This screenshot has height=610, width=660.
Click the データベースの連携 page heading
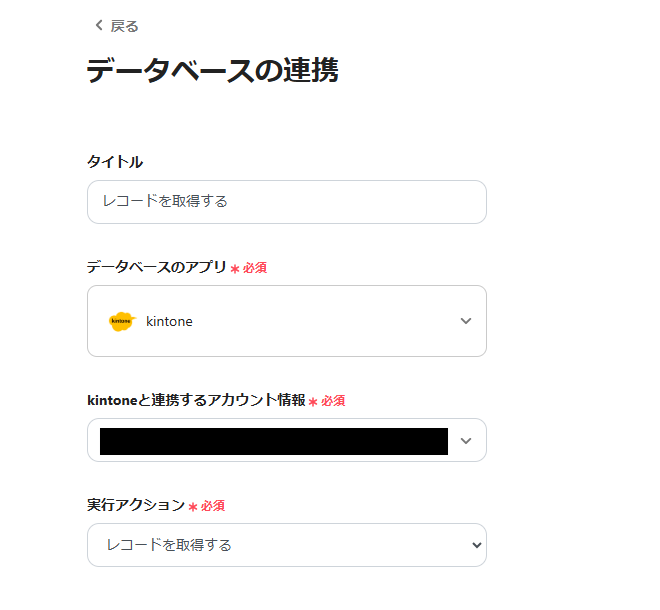point(212,71)
